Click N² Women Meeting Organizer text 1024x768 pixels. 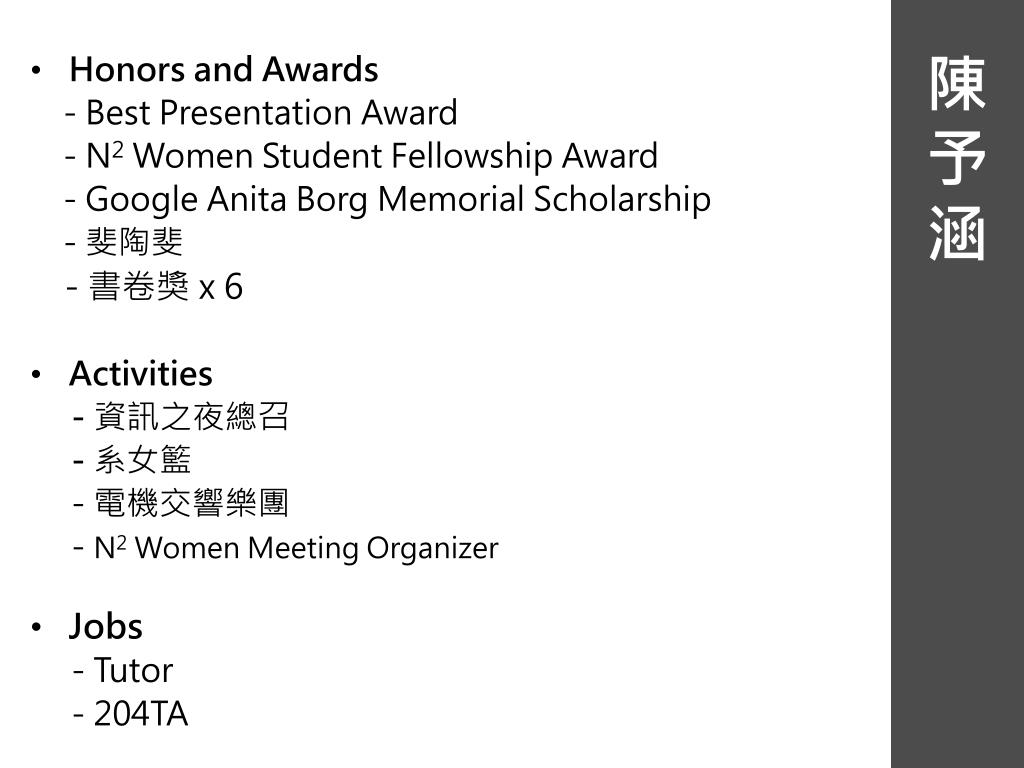pos(286,548)
